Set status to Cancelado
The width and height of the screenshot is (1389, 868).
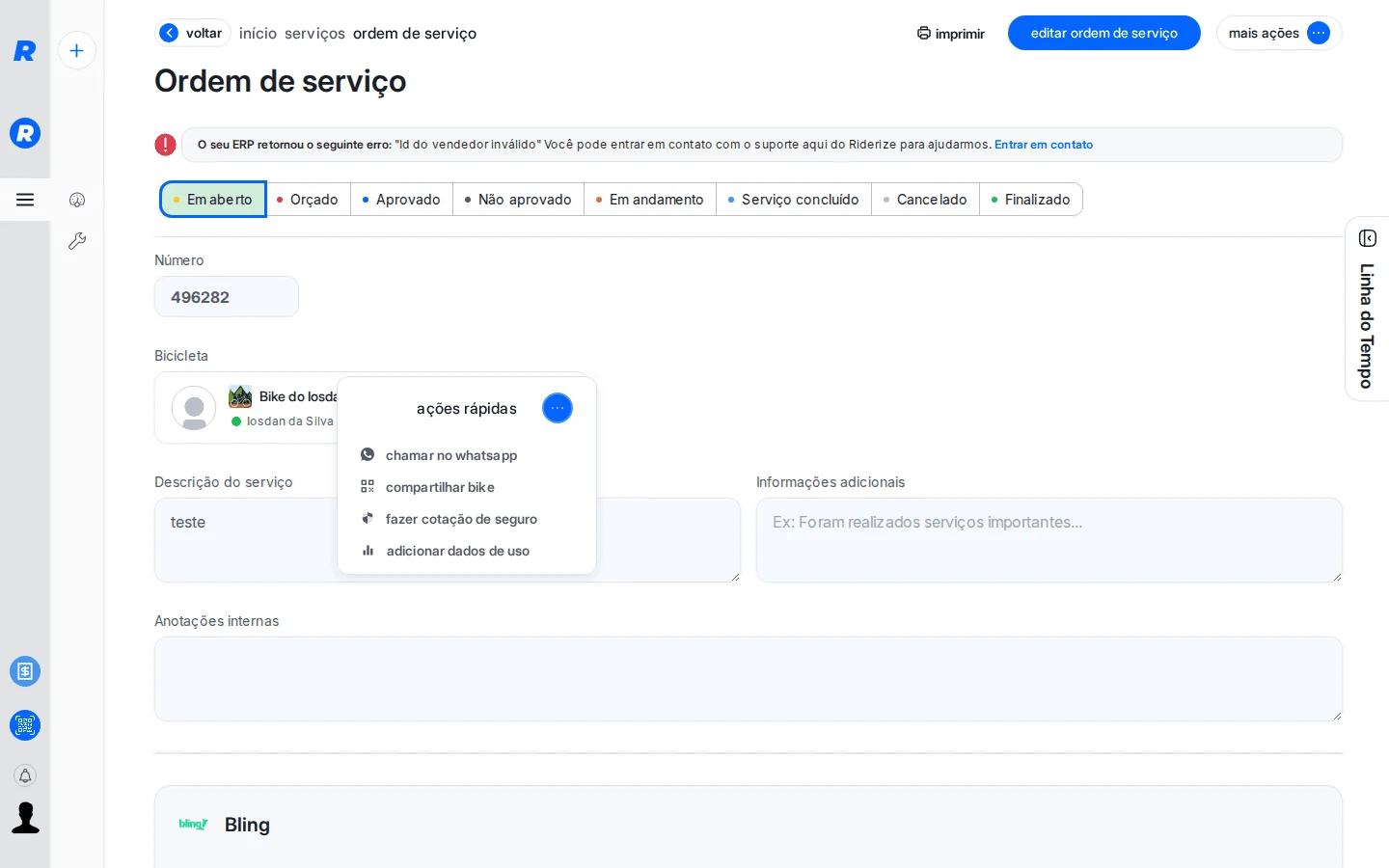tap(925, 200)
